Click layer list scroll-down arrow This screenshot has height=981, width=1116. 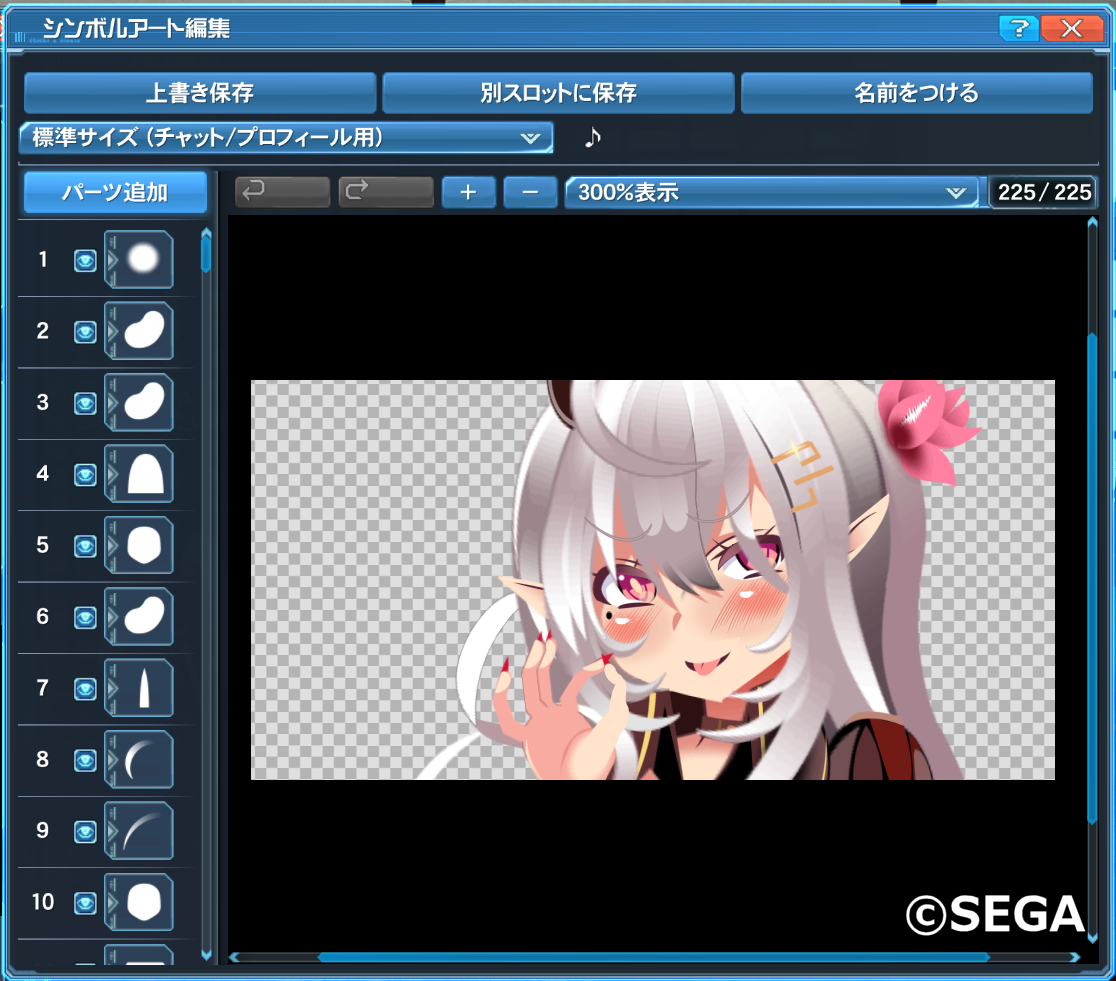tap(206, 955)
